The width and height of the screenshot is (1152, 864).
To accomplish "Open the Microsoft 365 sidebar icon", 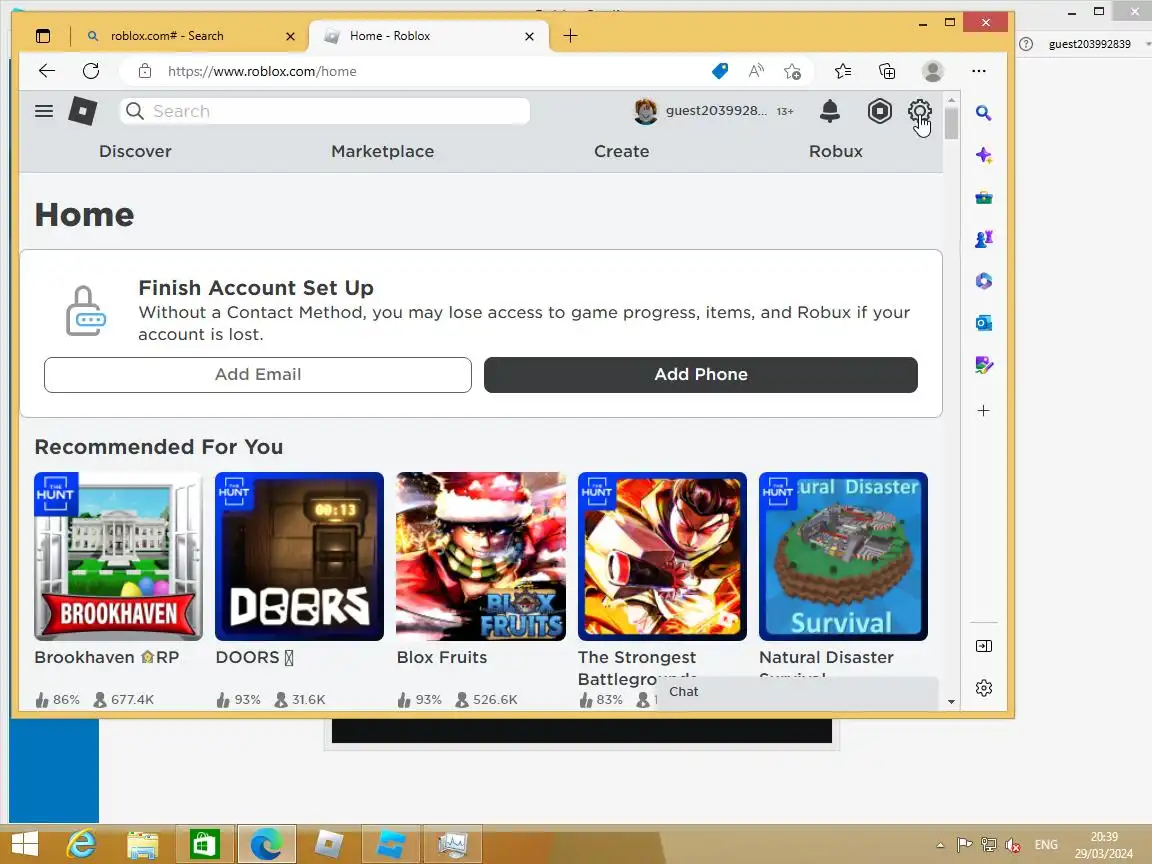I will pyautogui.click(x=984, y=281).
